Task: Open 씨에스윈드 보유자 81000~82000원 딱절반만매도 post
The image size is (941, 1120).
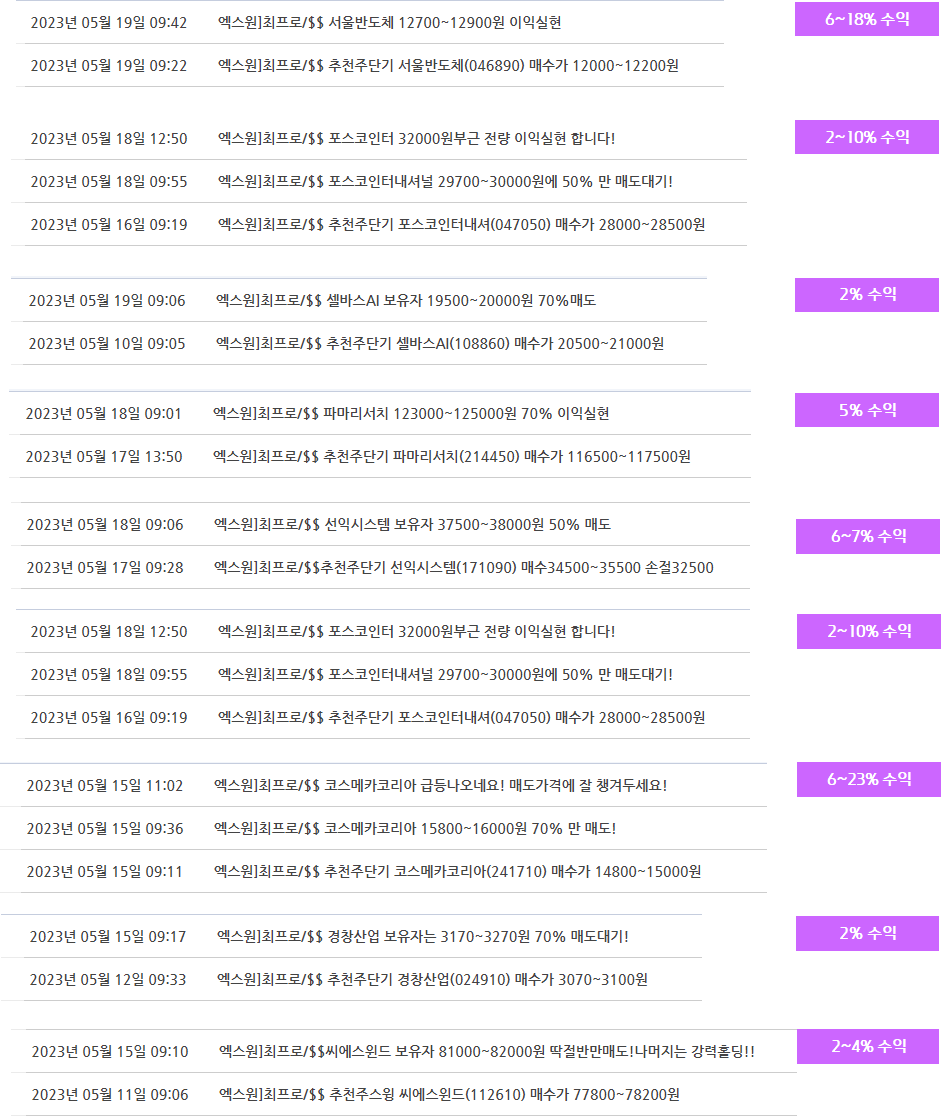Action: [486, 1051]
